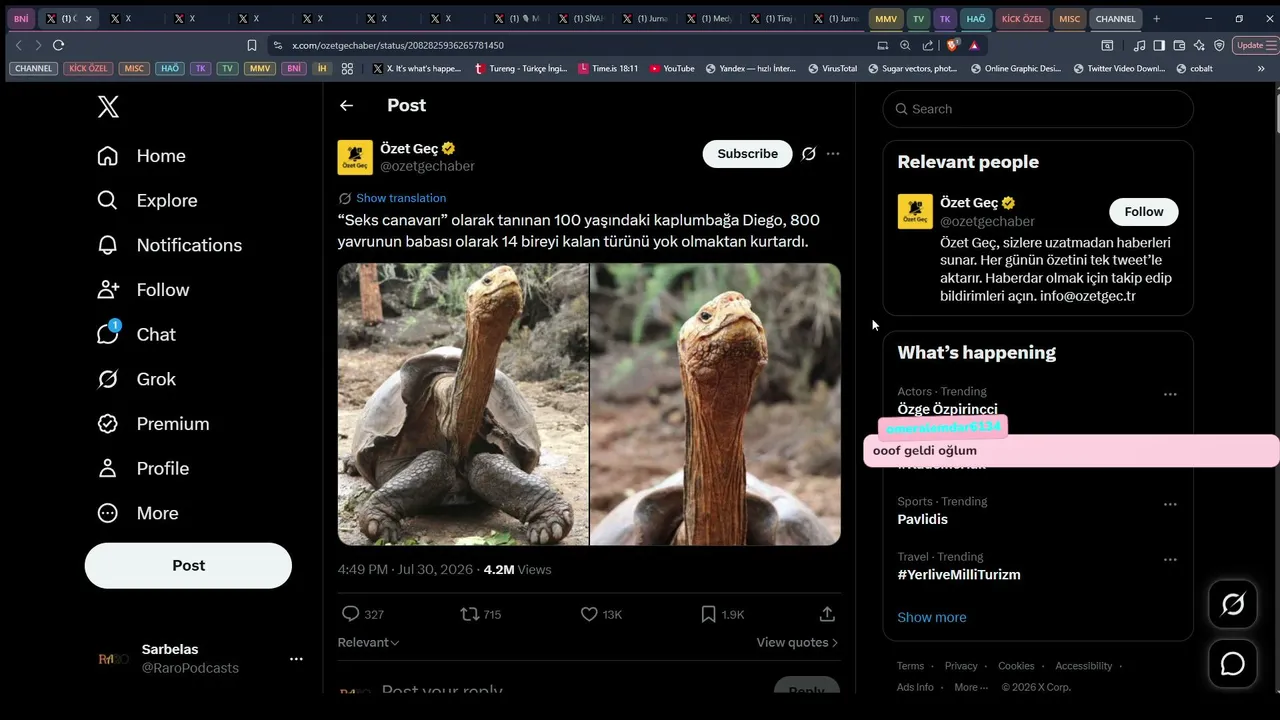Image resolution: width=1280 pixels, height=720 pixels.
Task: Click the reply icon with 327 replies
Action: 350,614
